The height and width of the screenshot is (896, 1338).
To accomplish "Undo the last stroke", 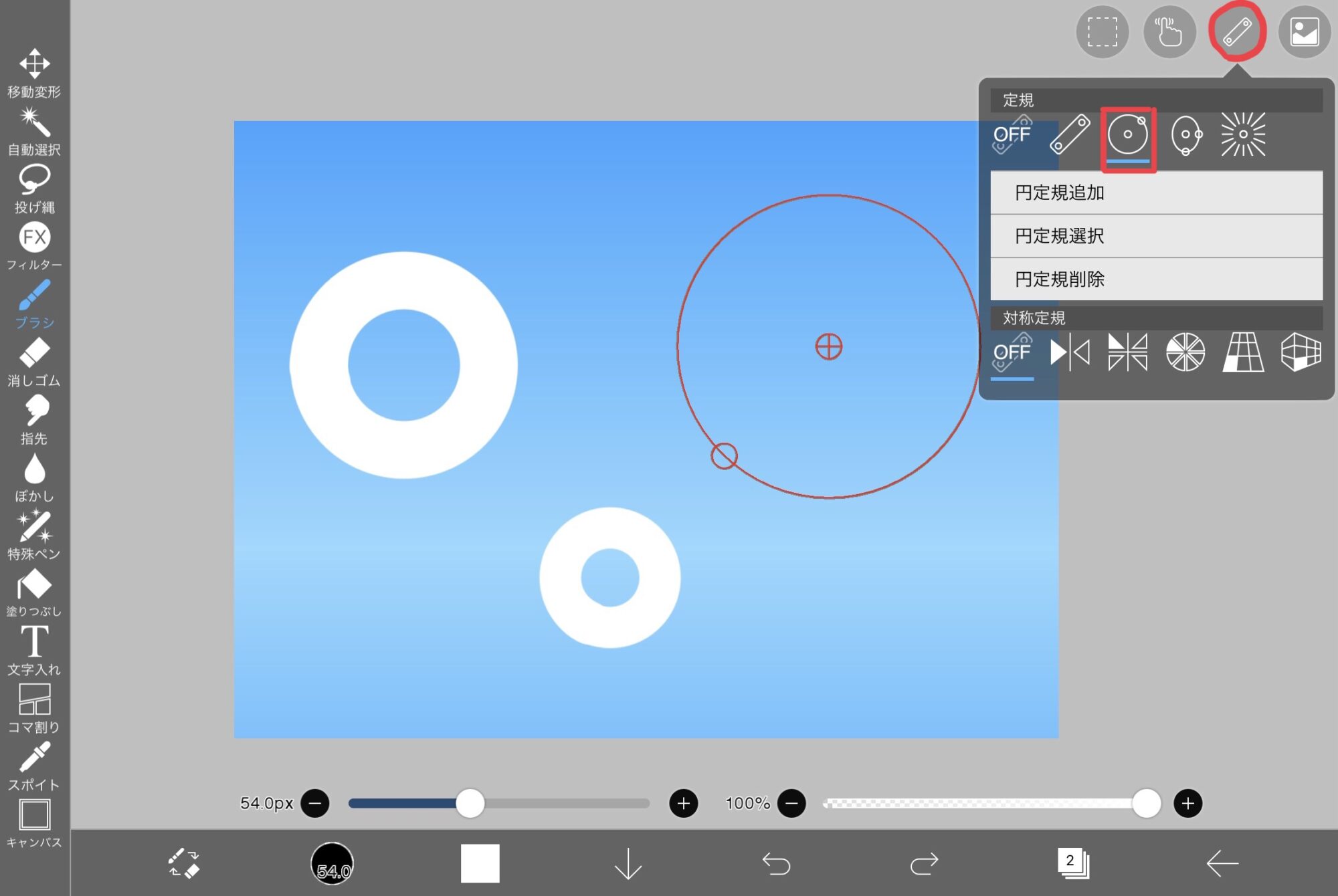I will [776, 863].
